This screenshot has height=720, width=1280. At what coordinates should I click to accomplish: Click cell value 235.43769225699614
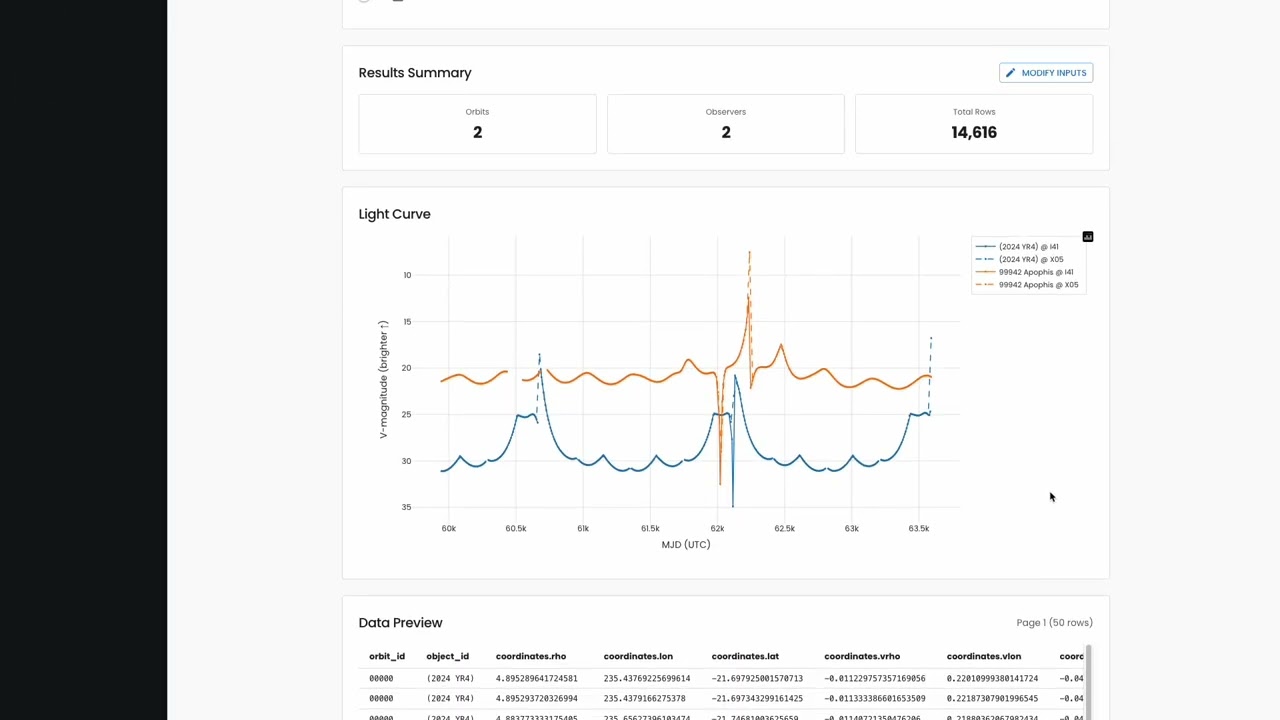[x=647, y=678]
